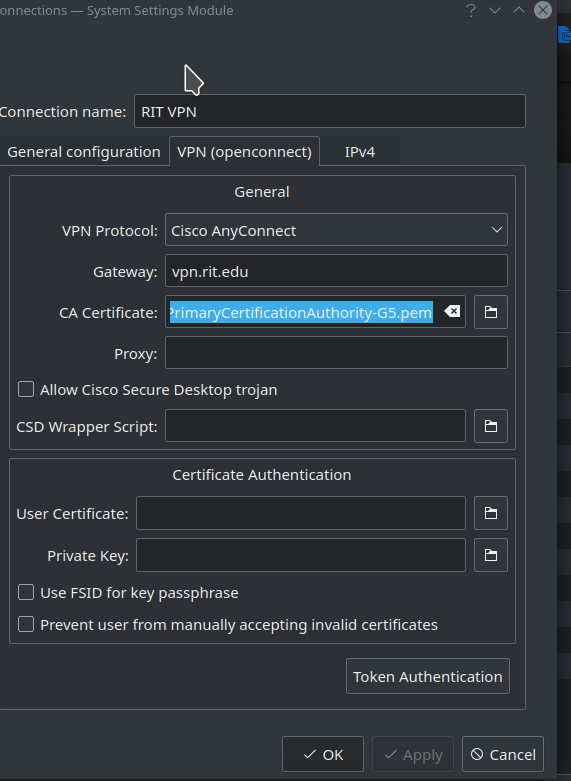Browse for User Certificate file
Viewport: 571px width, 781px height.
point(491,513)
